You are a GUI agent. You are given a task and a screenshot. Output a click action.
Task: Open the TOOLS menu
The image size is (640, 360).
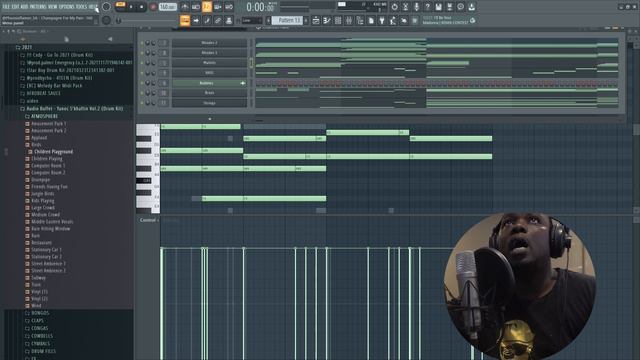pyautogui.click(x=82, y=7)
